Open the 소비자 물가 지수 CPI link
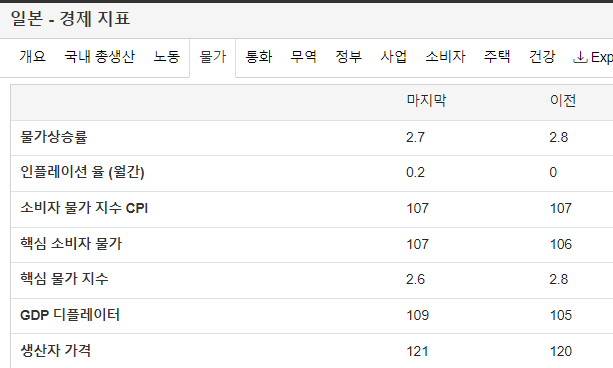The image size is (613, 368). tap(84, 208)
